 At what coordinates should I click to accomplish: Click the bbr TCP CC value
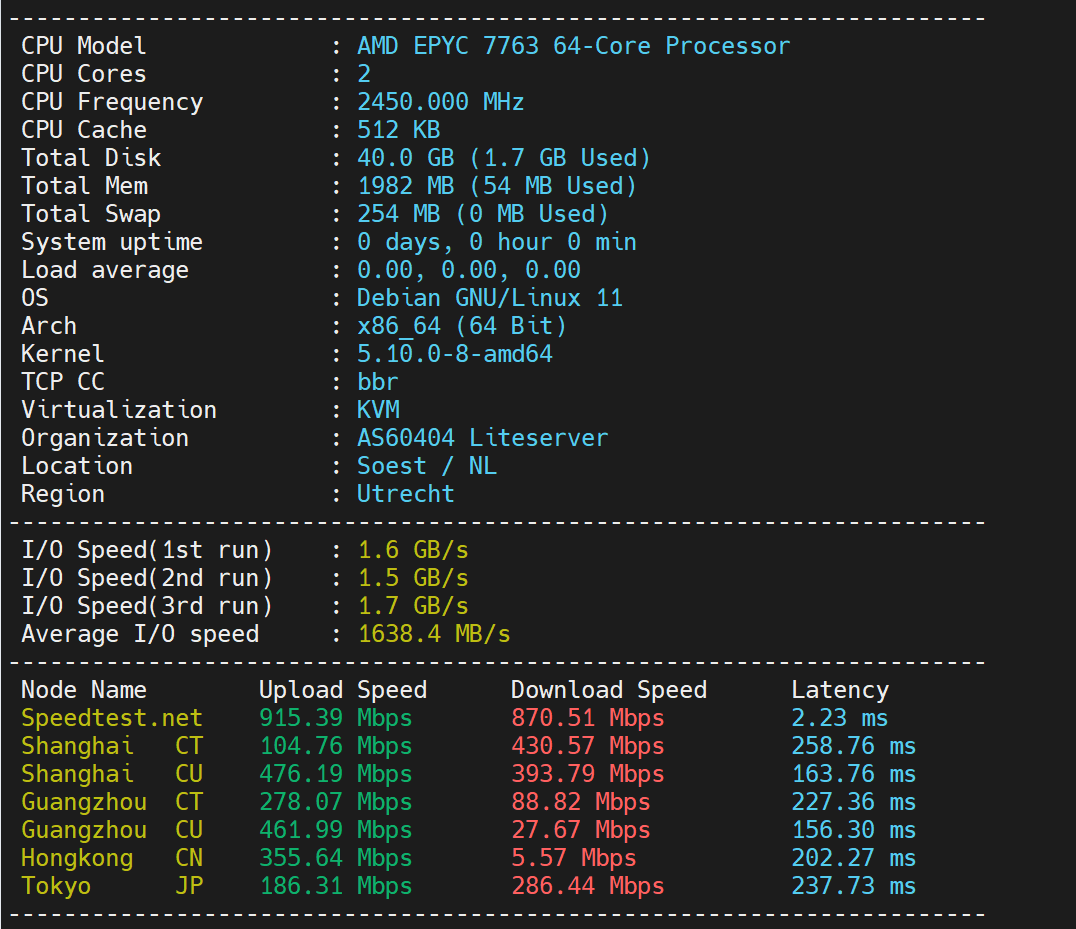377,382
